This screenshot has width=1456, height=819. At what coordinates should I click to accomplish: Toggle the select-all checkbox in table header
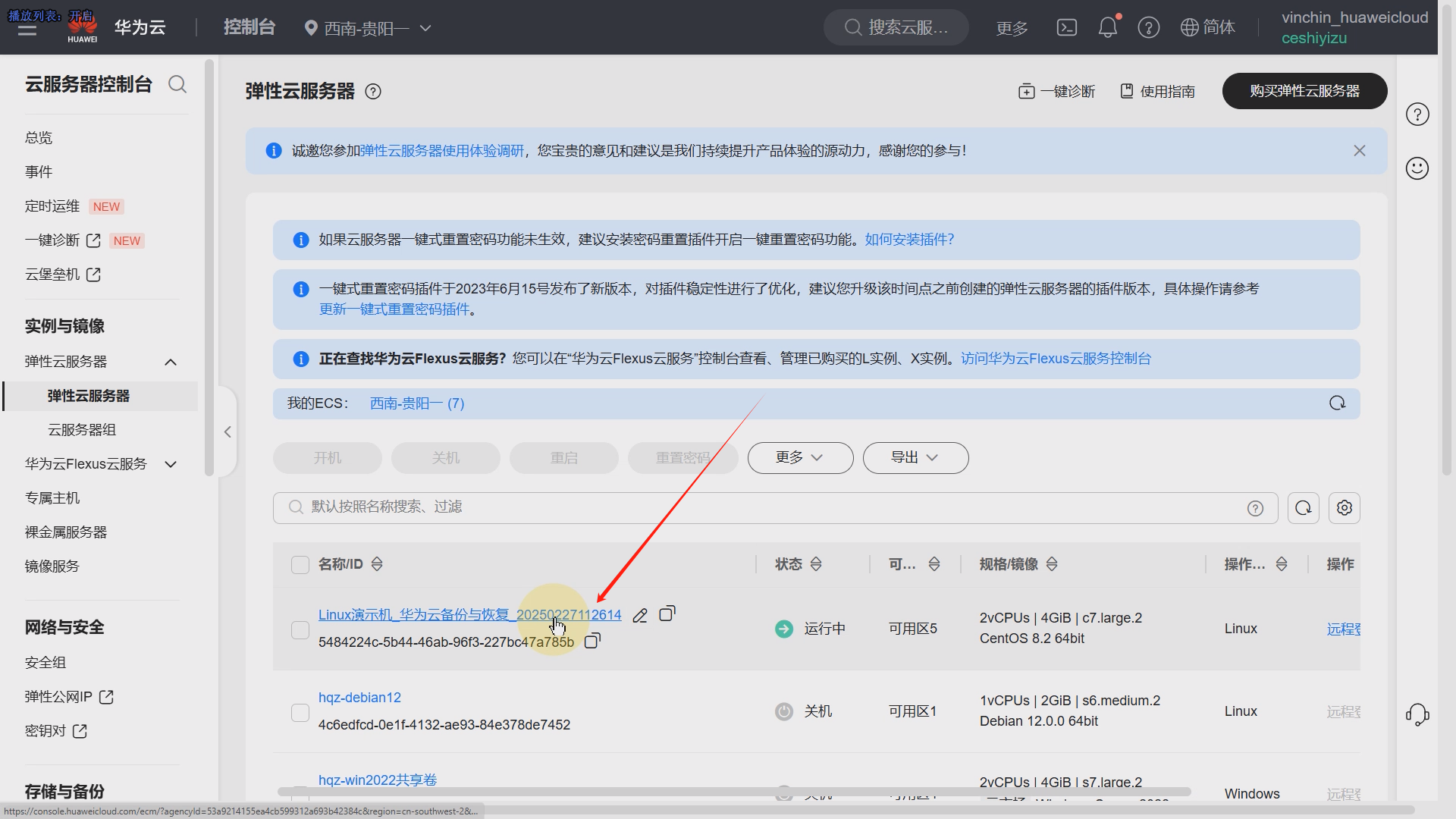click(x=300, y=565)
